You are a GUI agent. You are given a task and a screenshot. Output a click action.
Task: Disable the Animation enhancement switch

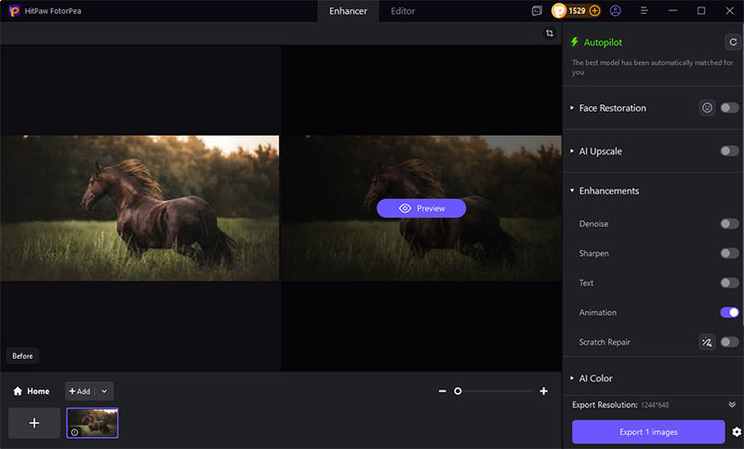pyautogui.click(x=729, y=312)
